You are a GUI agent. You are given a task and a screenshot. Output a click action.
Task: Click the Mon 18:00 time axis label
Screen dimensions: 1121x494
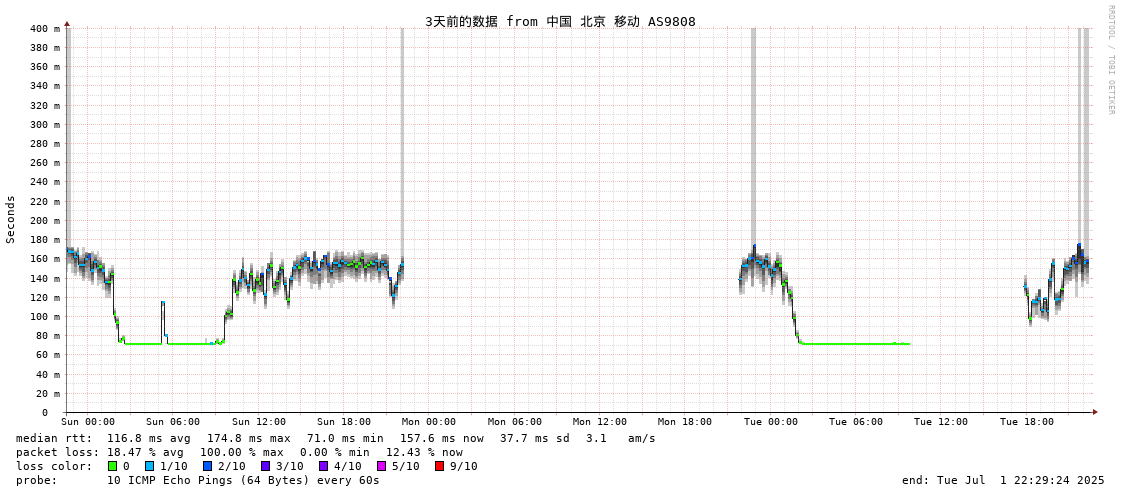click(x=685, y=422)
